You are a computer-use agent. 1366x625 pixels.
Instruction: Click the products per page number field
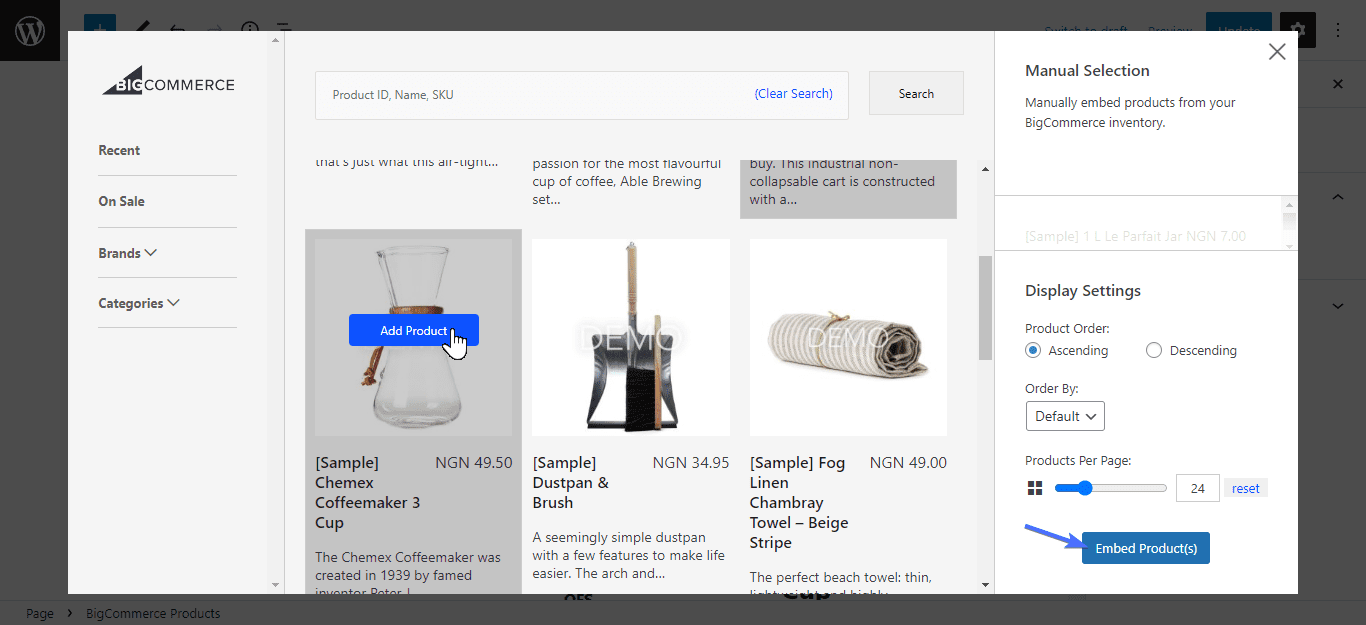[x=1197, y=488]
